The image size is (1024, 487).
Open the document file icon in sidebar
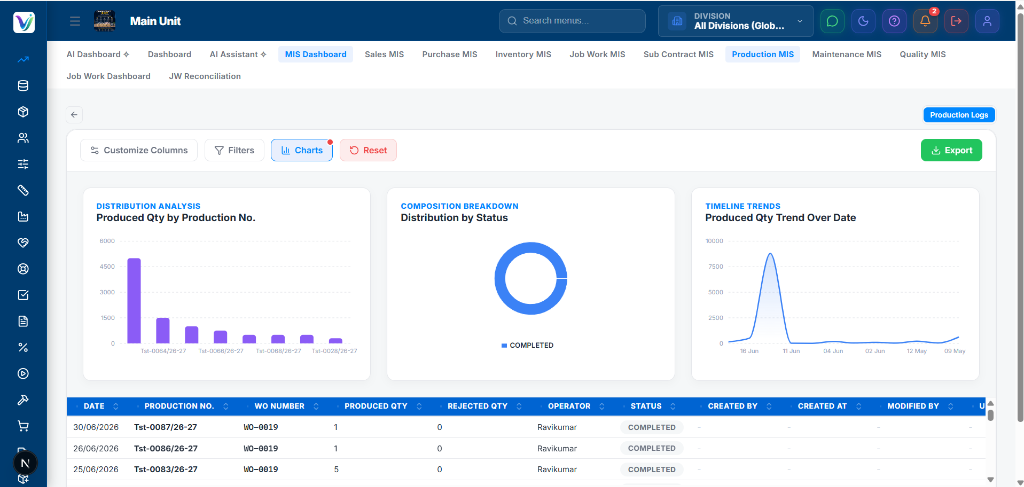pos(24,321)
